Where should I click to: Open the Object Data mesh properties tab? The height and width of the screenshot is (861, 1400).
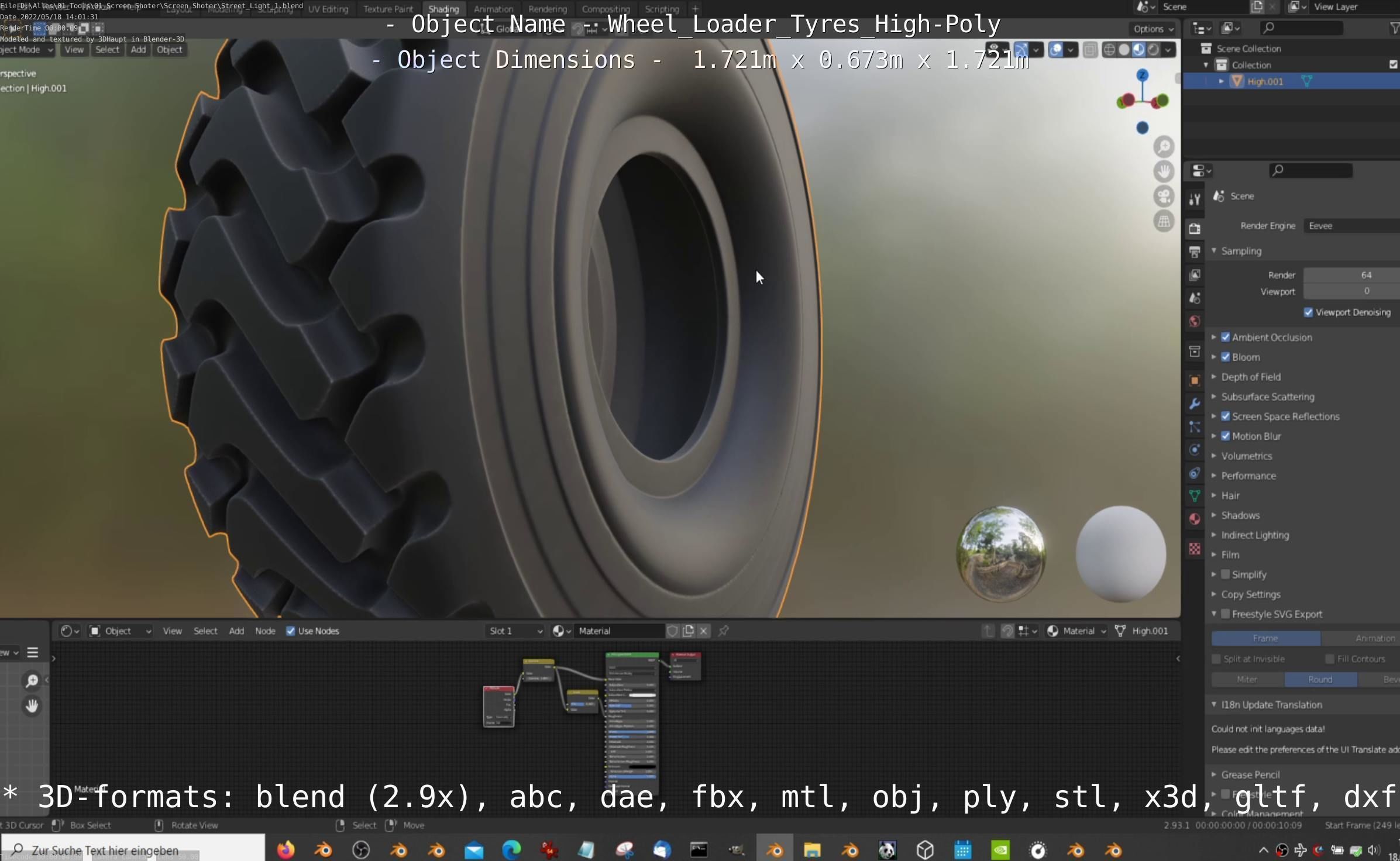(1195, 496)
